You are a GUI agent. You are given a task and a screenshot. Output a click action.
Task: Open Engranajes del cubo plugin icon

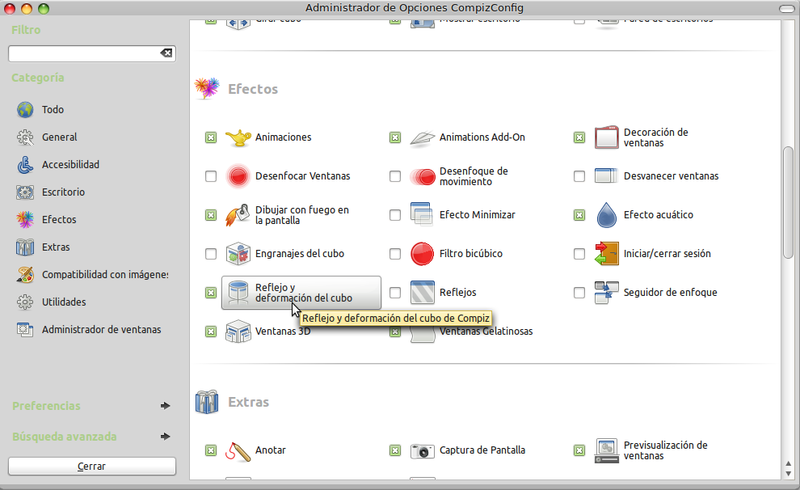238,254
